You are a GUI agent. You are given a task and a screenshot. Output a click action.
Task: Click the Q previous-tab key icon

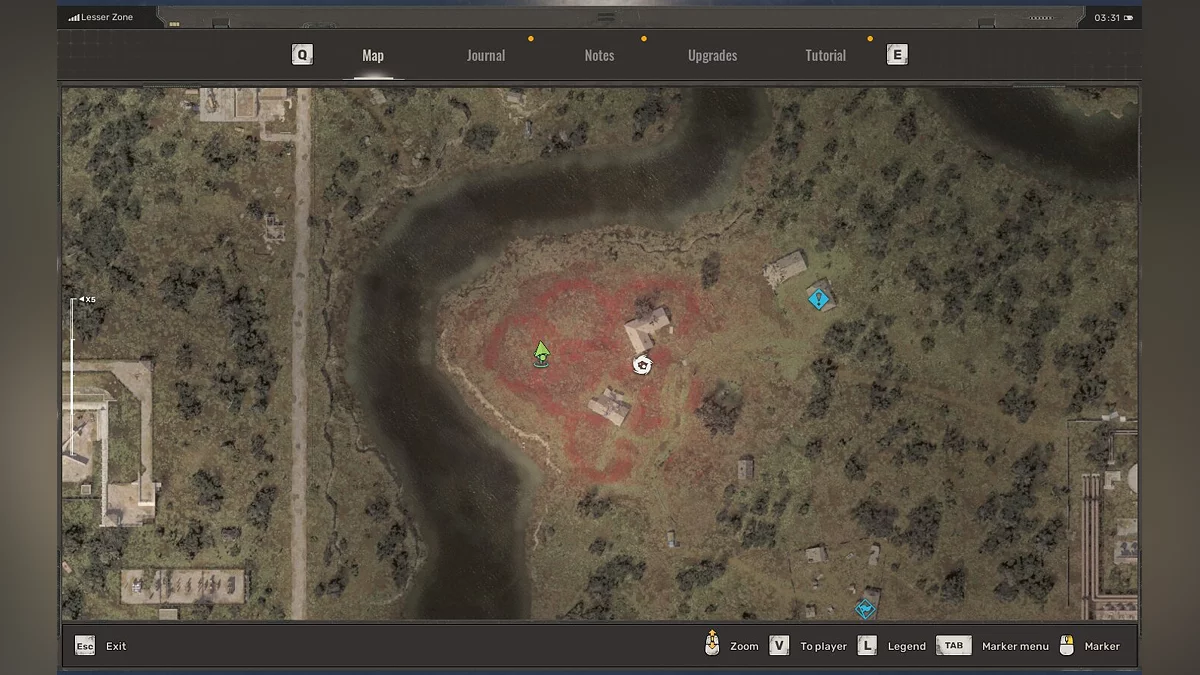[302, 55]
